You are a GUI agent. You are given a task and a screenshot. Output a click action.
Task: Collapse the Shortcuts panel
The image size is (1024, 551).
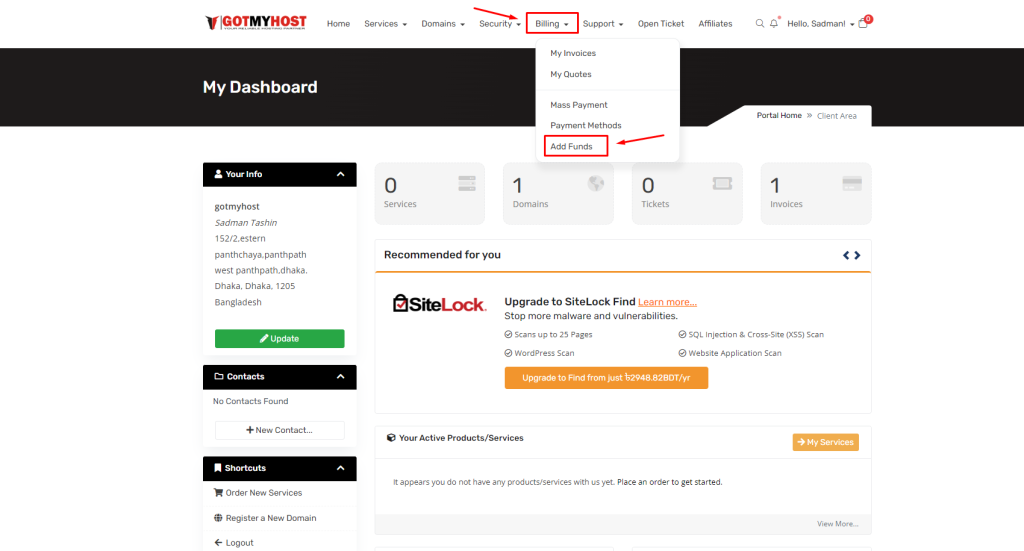(x=340, y=468)
